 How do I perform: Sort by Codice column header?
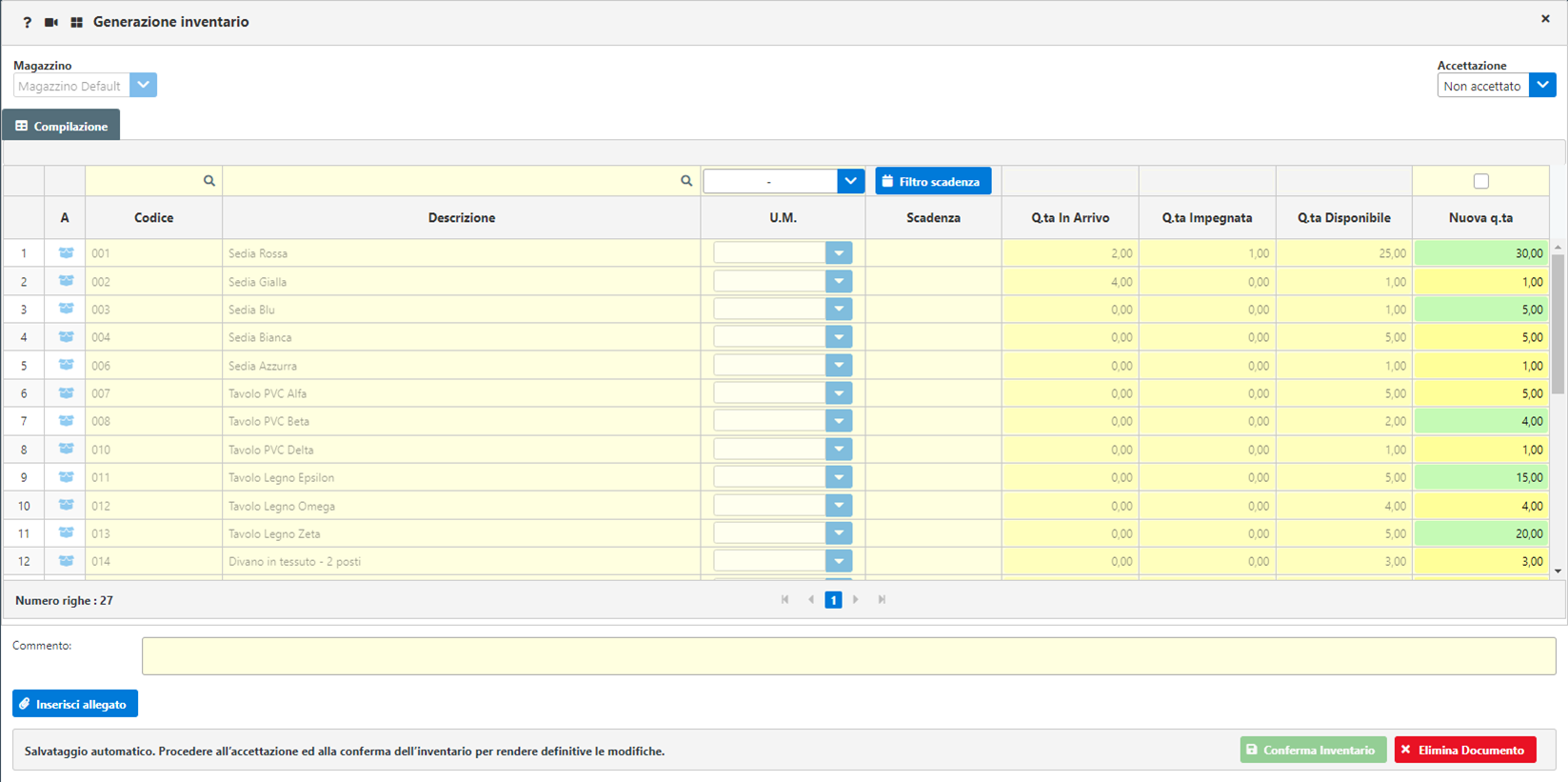coord(153,218)
